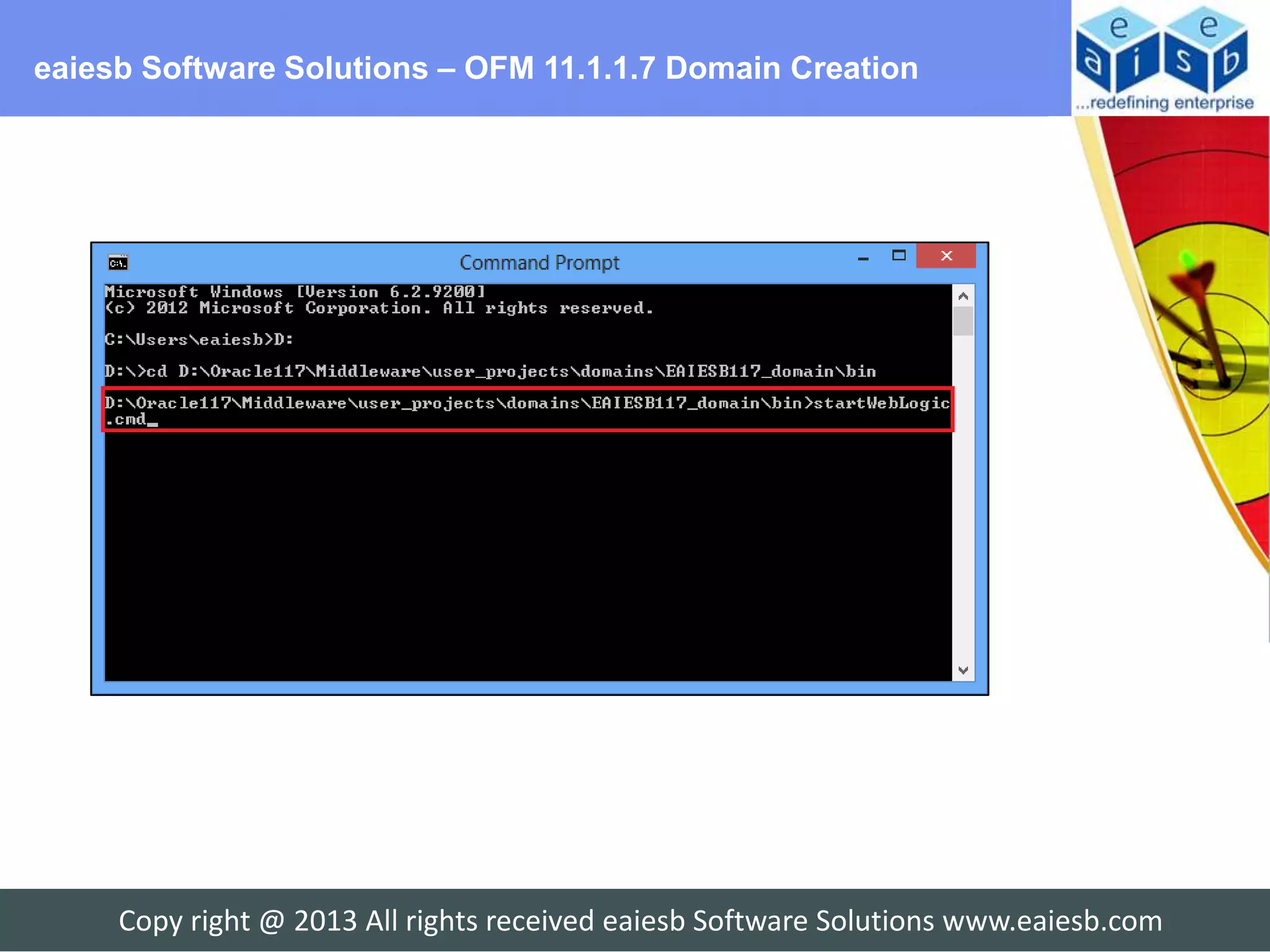The height and width of the screenshot is (952, 1270).
Task: Click the scrollbar down arrow in Command Prompt
Action: (x=963, y=670)
